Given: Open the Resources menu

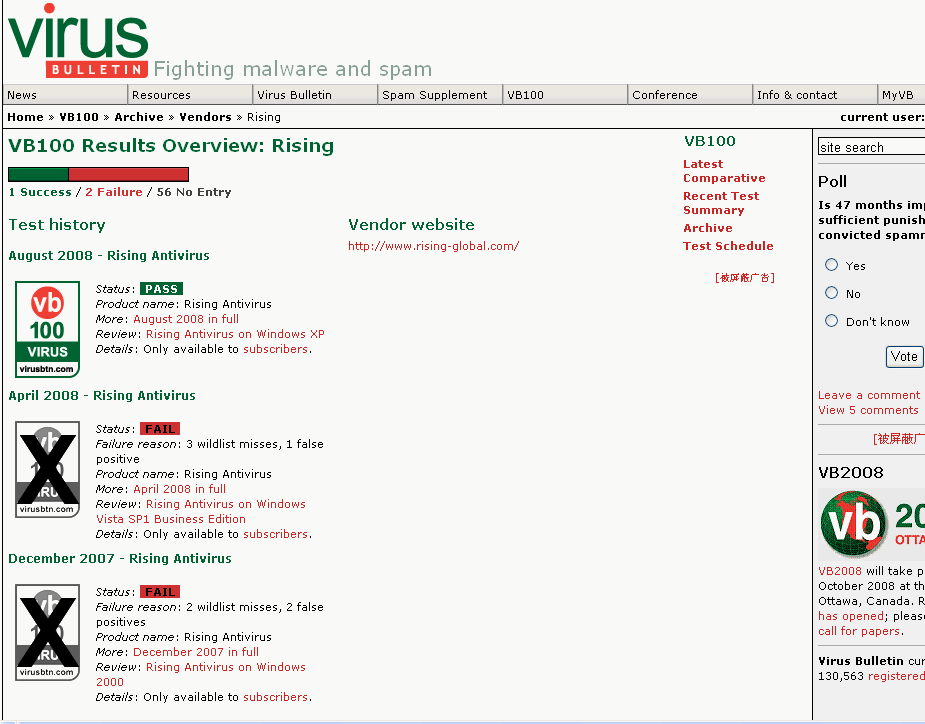Looking at the screenshot, I should (x=190, y=95).
